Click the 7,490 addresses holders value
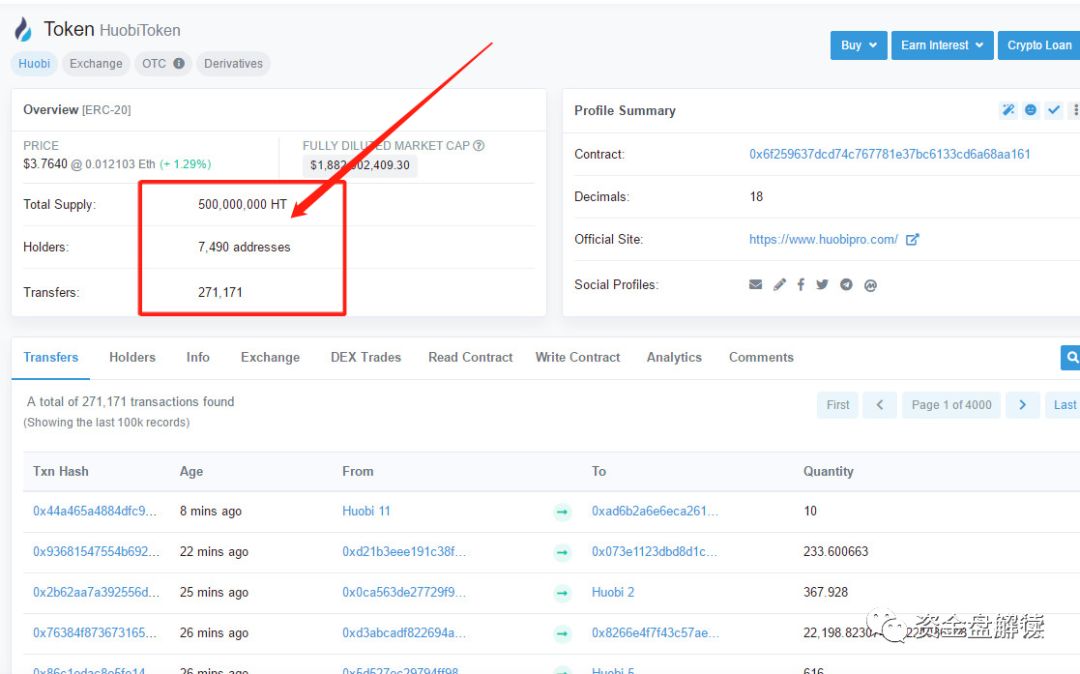Image resolution: width=1080 pixels, height=674 pixels. (245, 247)
